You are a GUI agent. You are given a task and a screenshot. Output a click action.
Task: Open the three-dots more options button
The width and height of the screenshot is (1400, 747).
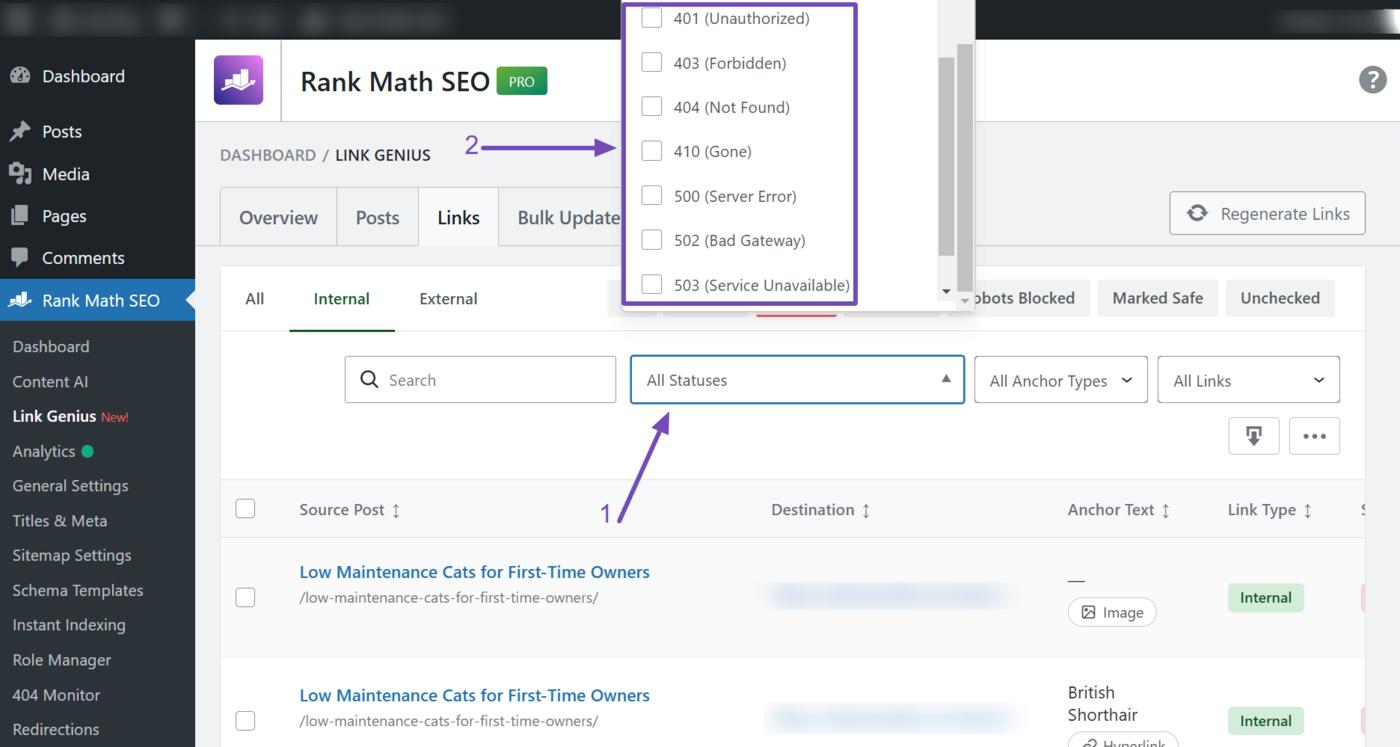tap(1314, 436)
